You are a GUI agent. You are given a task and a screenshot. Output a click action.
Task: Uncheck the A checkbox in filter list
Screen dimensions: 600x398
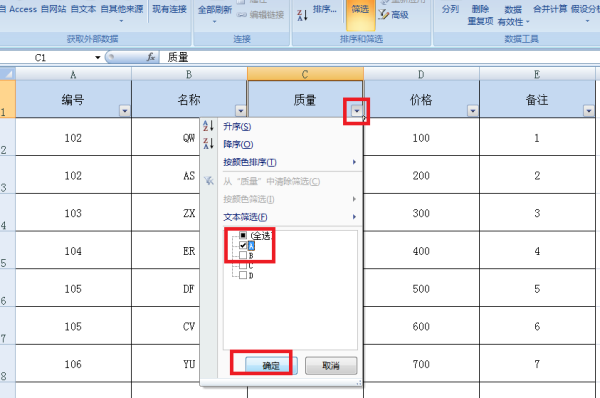point(243,245)
